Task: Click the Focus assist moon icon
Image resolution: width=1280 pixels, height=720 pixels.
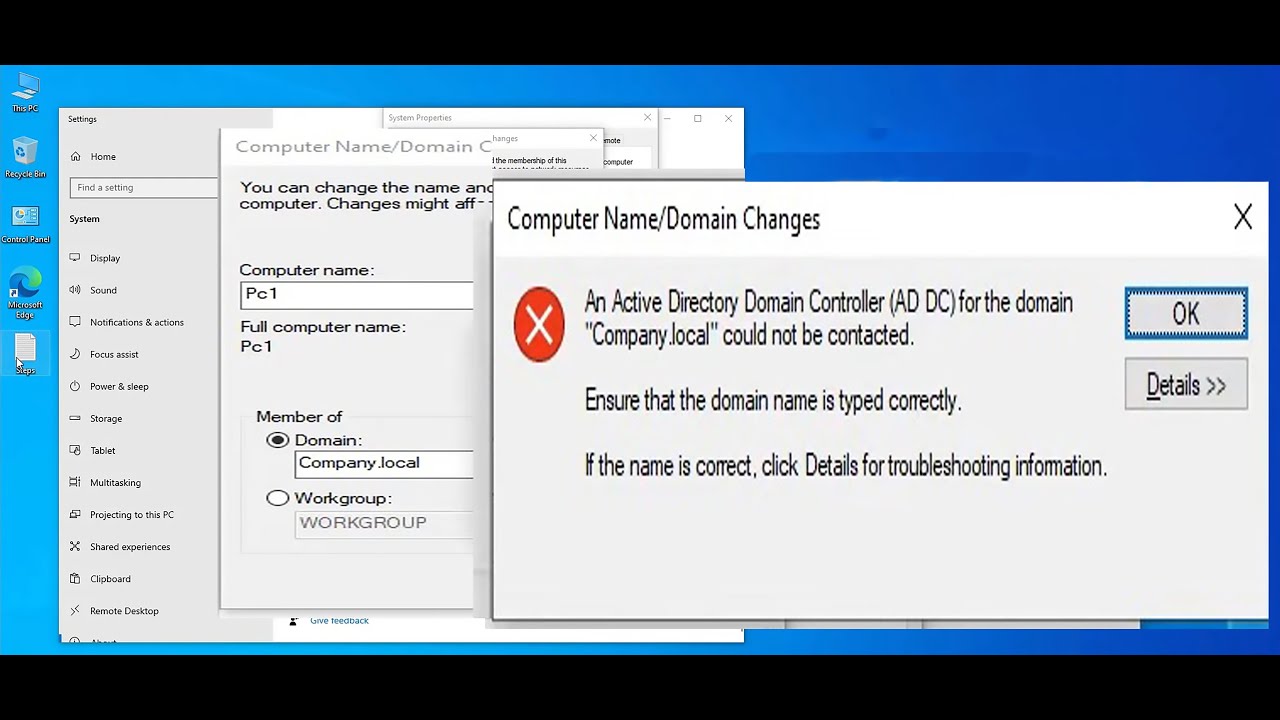Action: (x=75, y=354)
